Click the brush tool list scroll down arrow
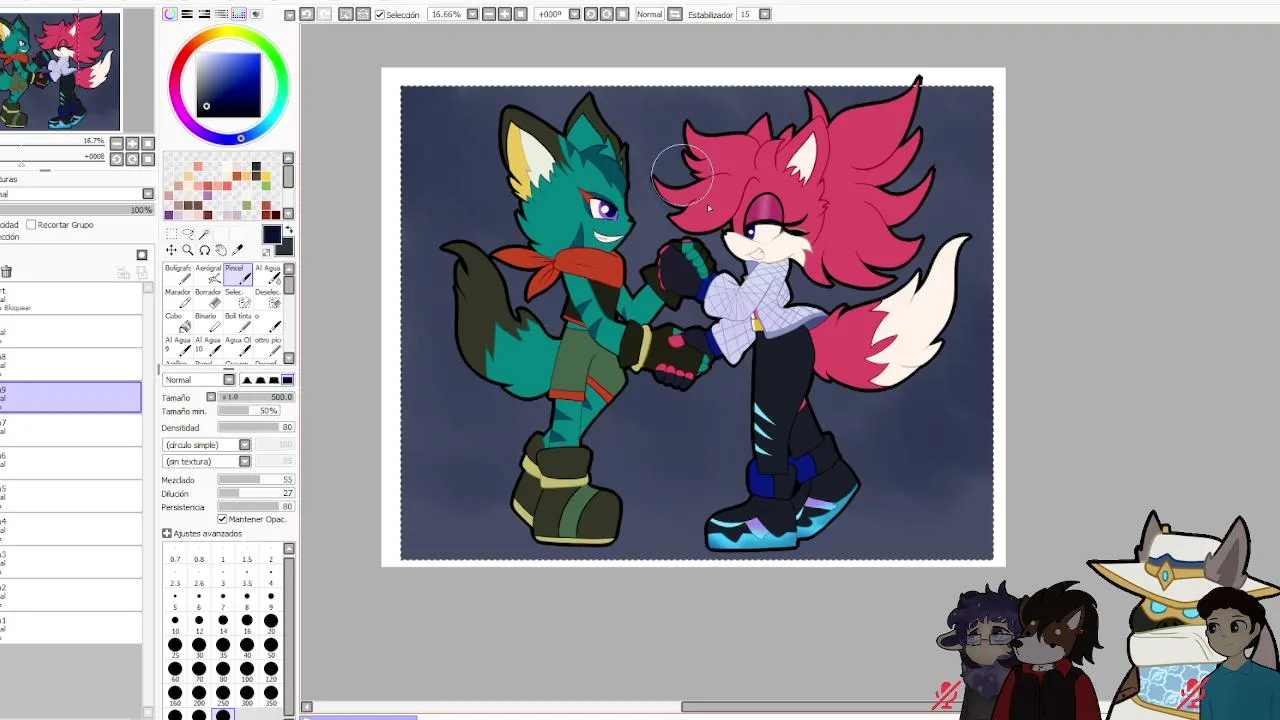Screen dimensions: 1280x720 tap(289, 357)
